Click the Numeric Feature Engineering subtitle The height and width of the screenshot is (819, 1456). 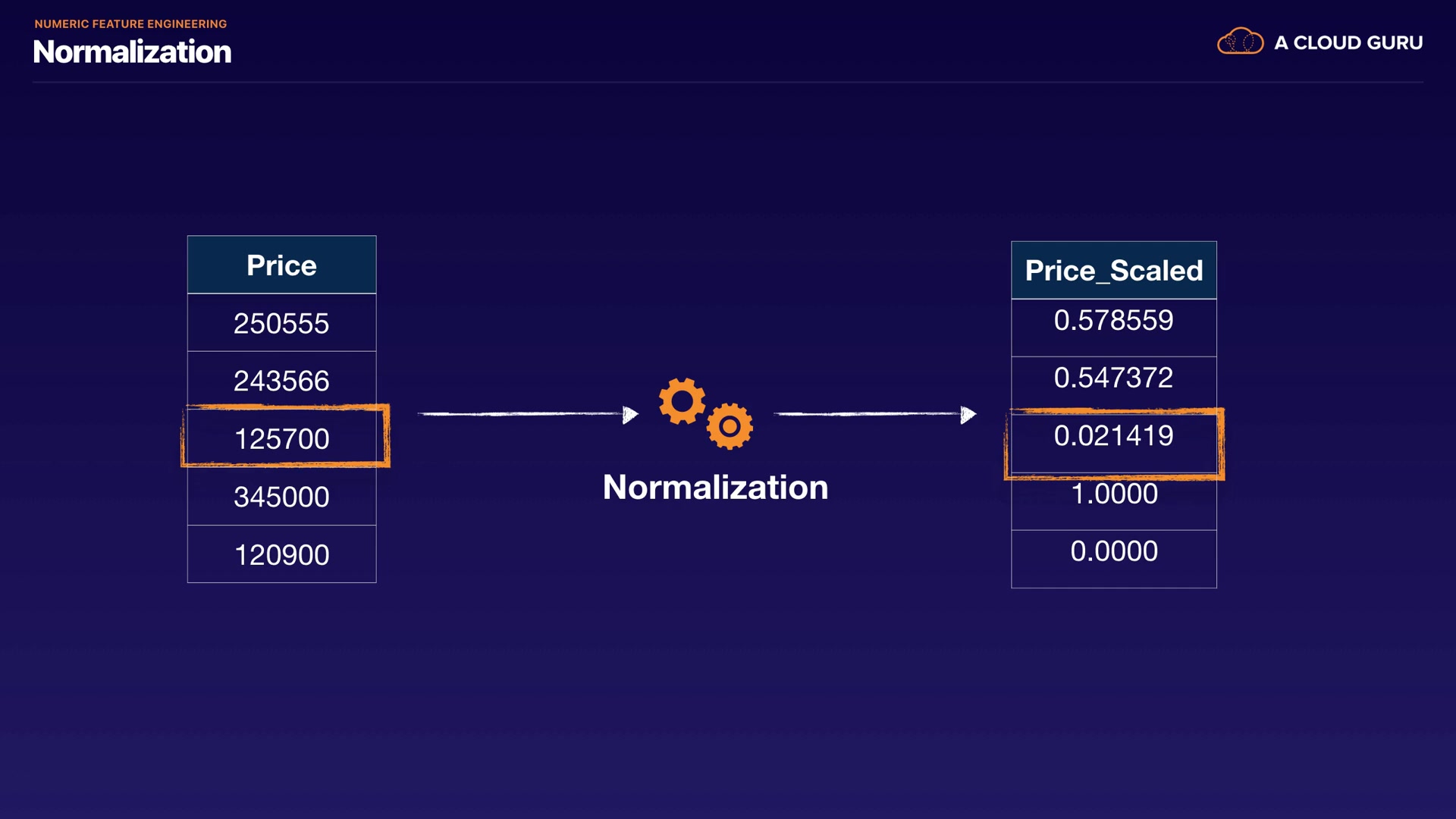130,24
